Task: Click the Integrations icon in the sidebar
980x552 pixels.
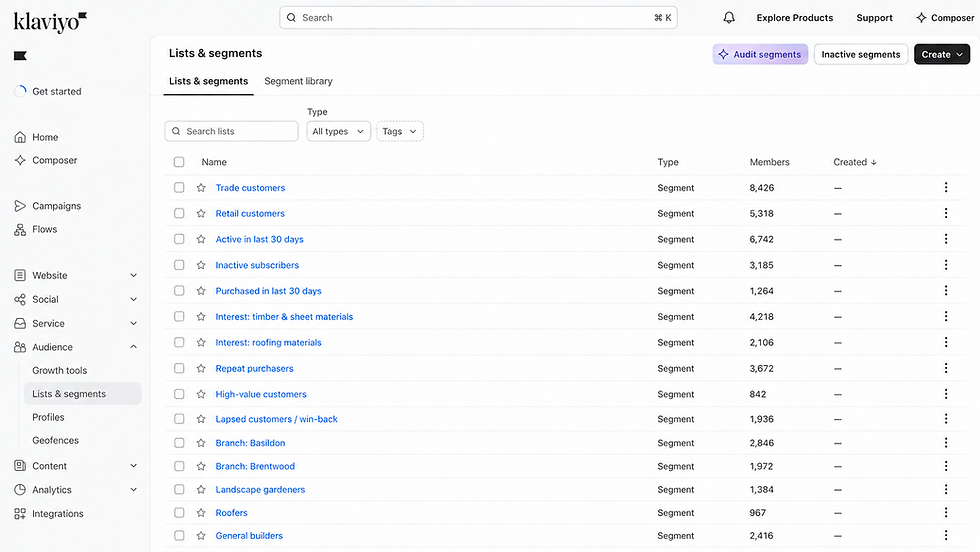Action: [x=20, y=513]
